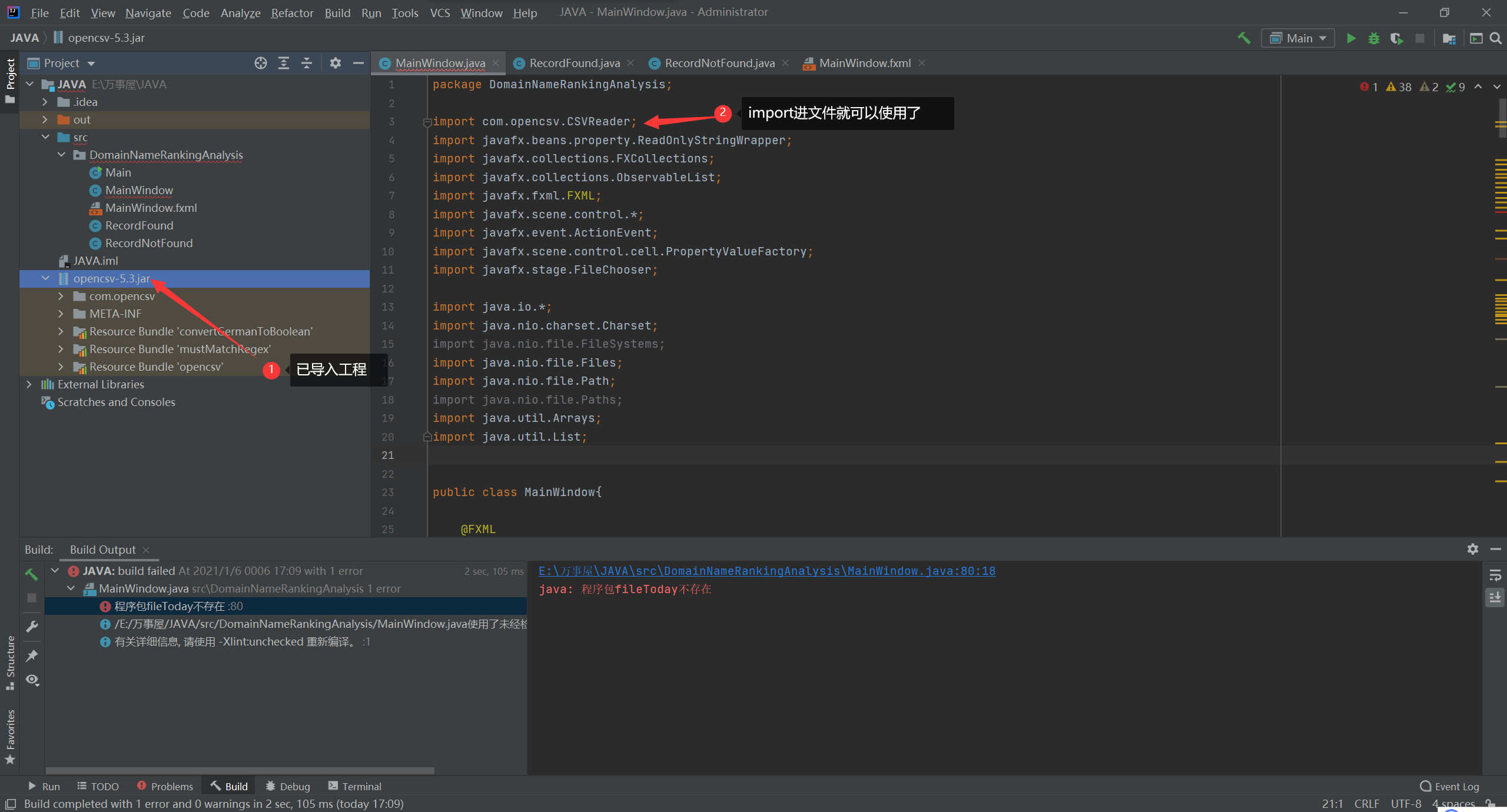The height and width of the screenshot is (812, 1507).
Task: Click the Build panel horizontal scrollbar
Action: [240, 770]
